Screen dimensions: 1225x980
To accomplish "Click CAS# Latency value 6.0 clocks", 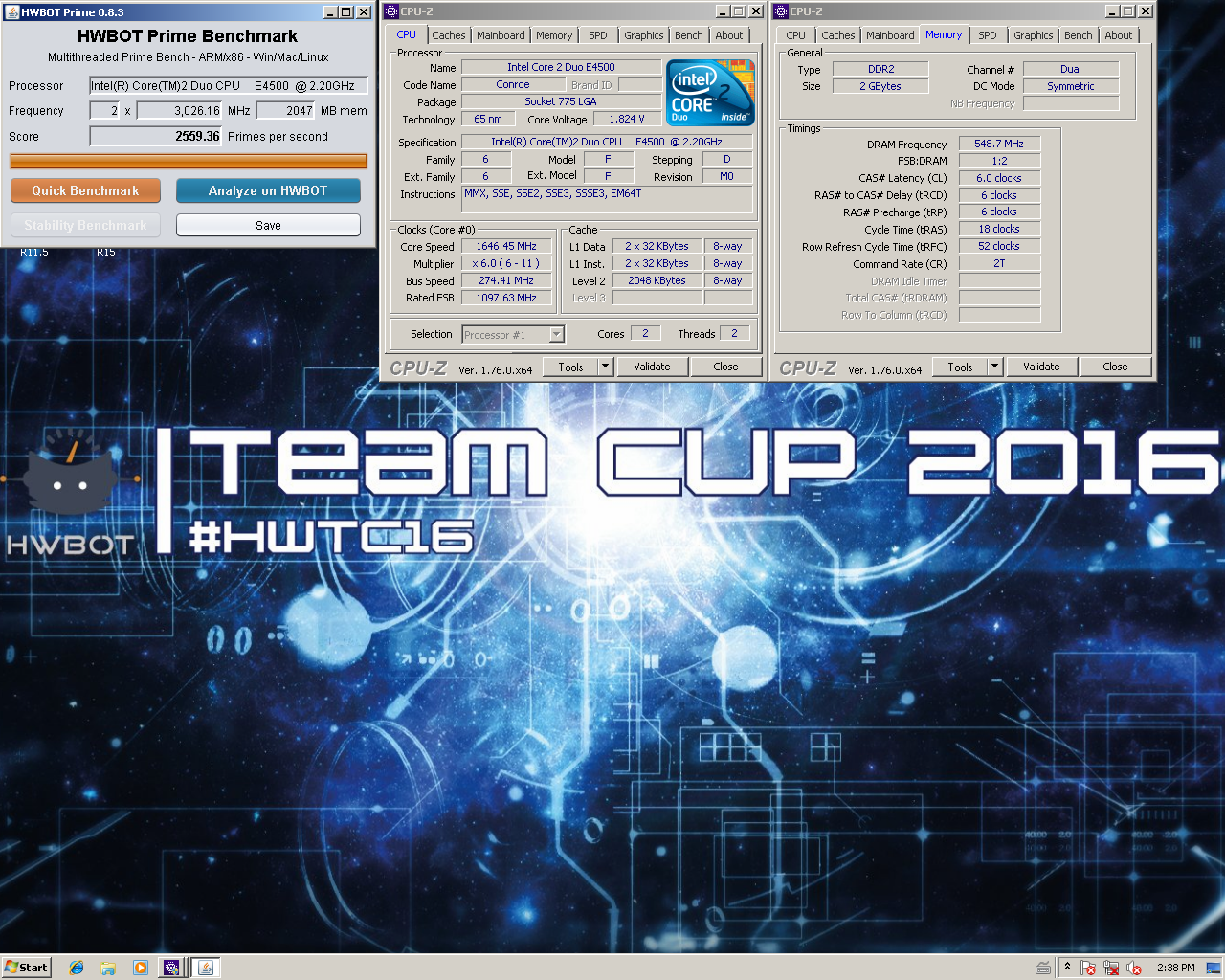I will [999, 178].
